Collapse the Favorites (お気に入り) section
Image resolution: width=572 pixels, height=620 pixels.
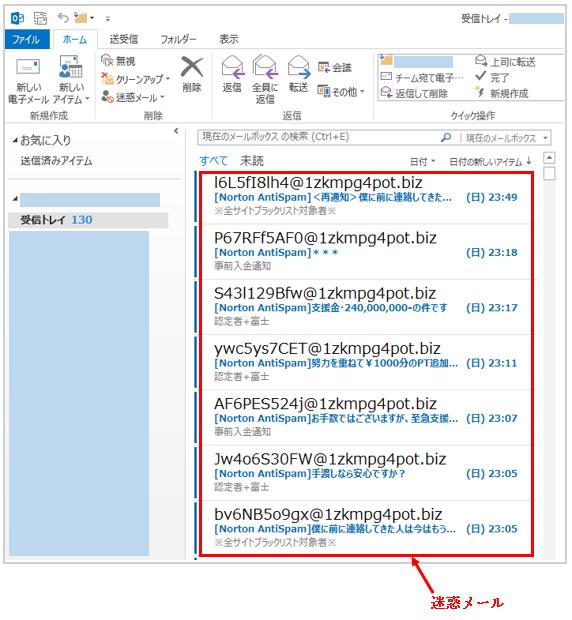pos(15,140)
